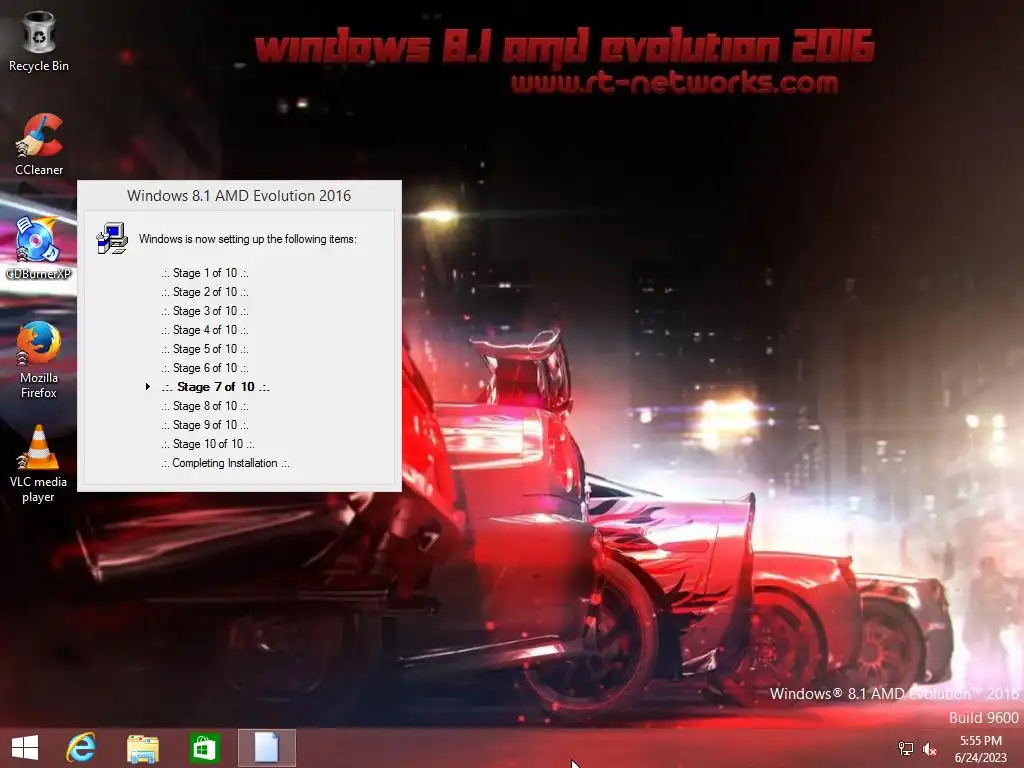Launch Internet Explorer from taskbar
The height and width of the screenshot is (768, 1024).
[x=81, y=748]
